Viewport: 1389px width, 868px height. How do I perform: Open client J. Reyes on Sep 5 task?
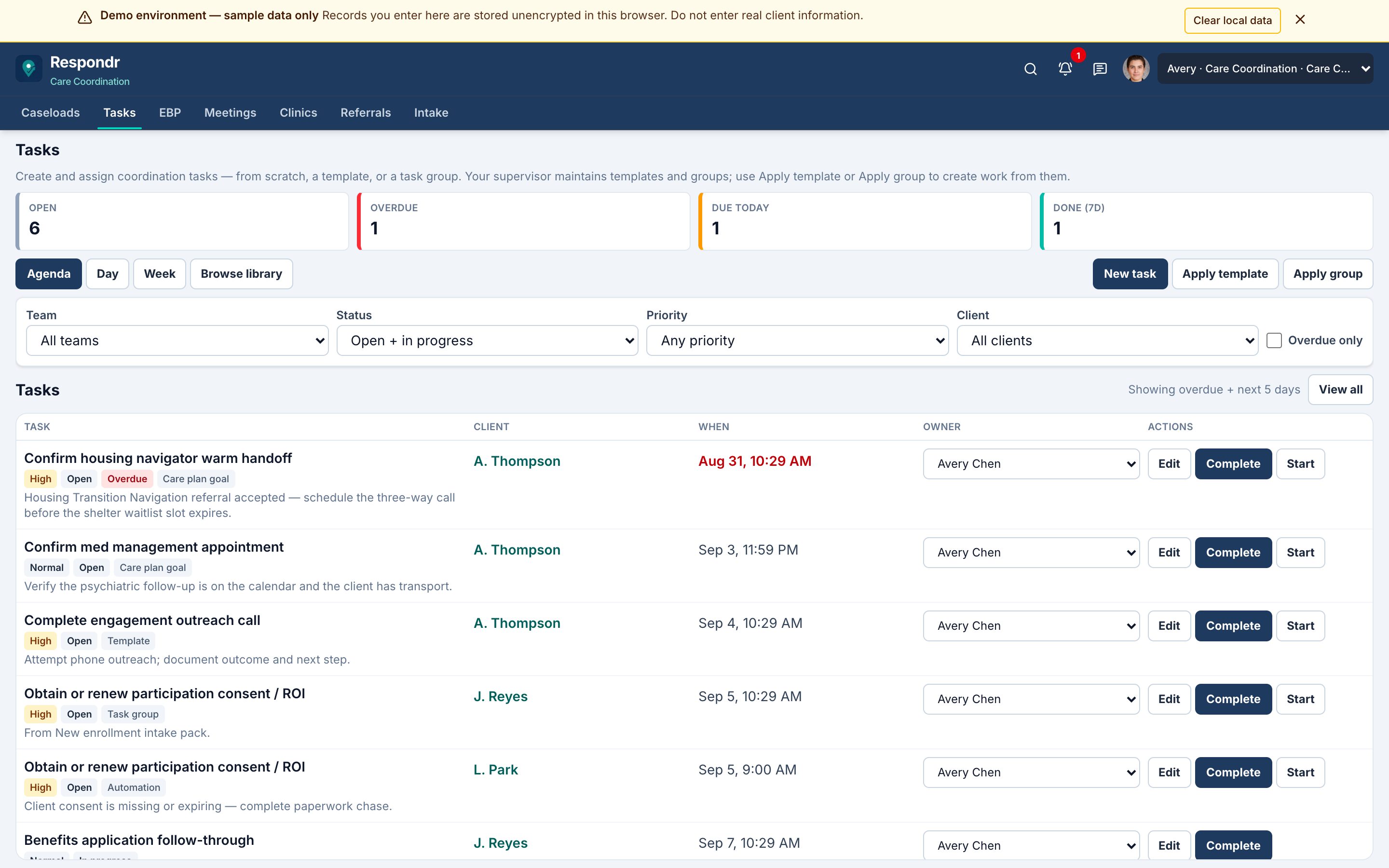point(500,696)
